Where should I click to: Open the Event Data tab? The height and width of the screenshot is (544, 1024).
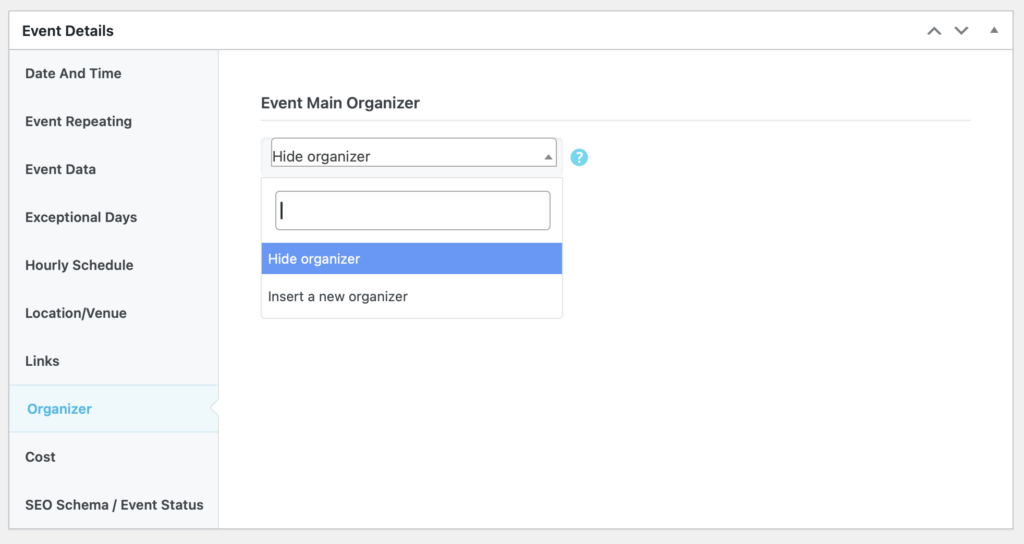click(x=61, y=170)
